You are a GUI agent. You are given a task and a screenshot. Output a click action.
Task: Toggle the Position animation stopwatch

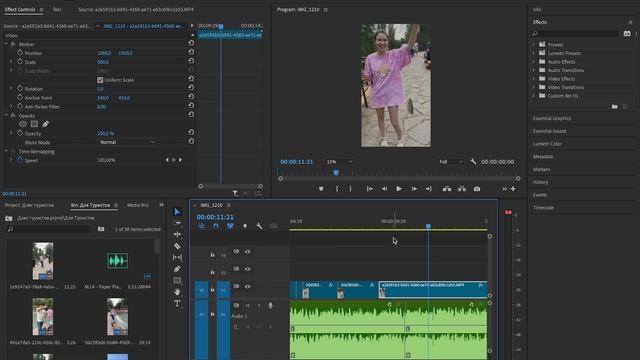20,53
